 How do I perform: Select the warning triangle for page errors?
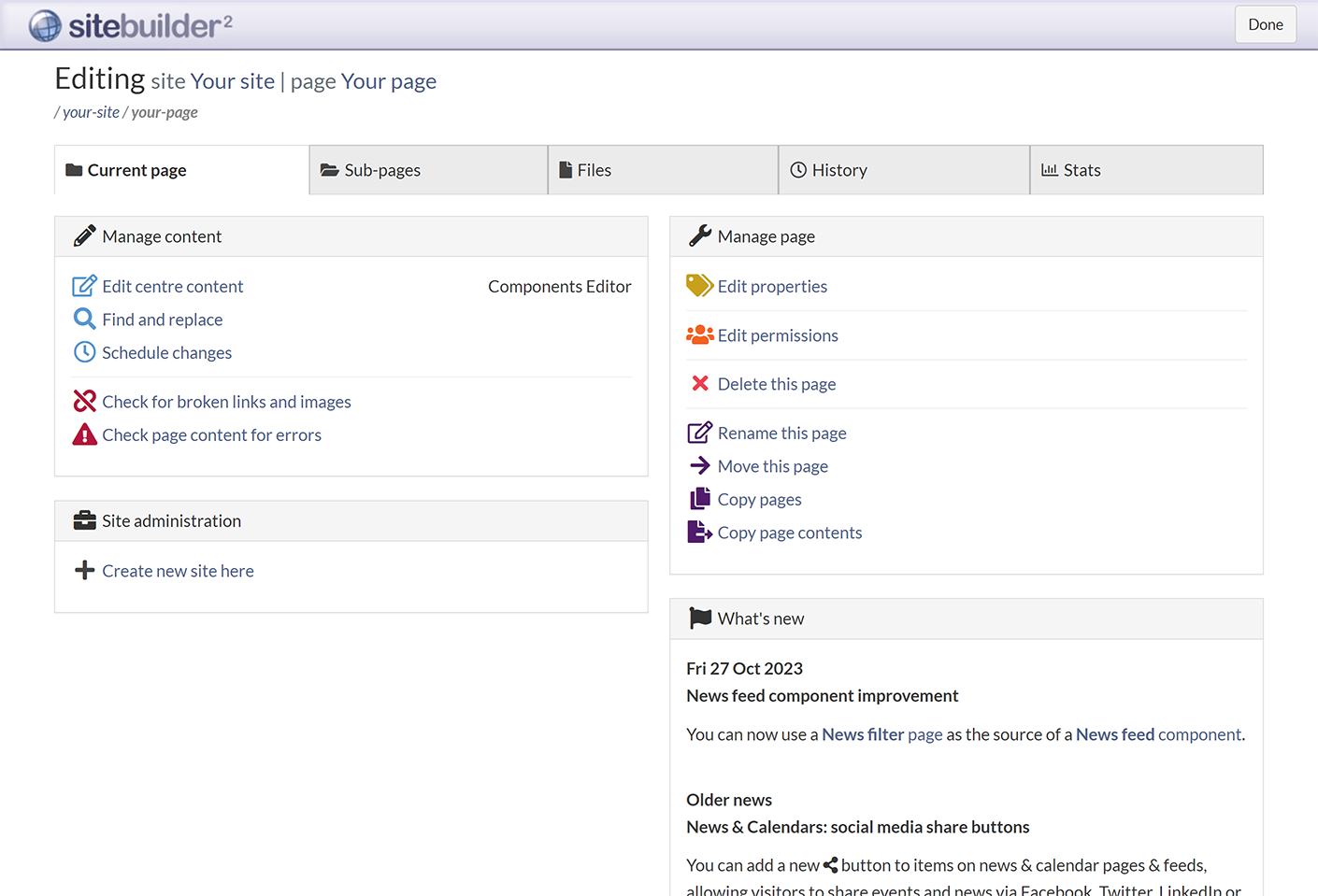pos(84,434)
